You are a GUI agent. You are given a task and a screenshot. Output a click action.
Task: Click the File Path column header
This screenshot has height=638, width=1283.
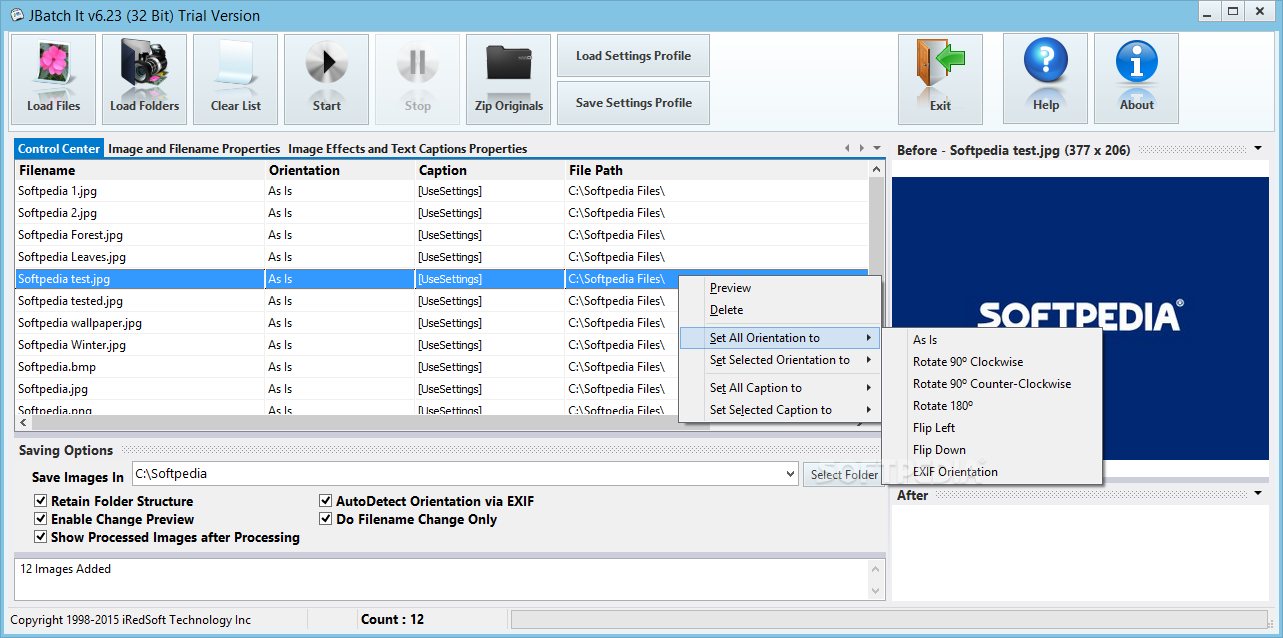coord(716,170)
